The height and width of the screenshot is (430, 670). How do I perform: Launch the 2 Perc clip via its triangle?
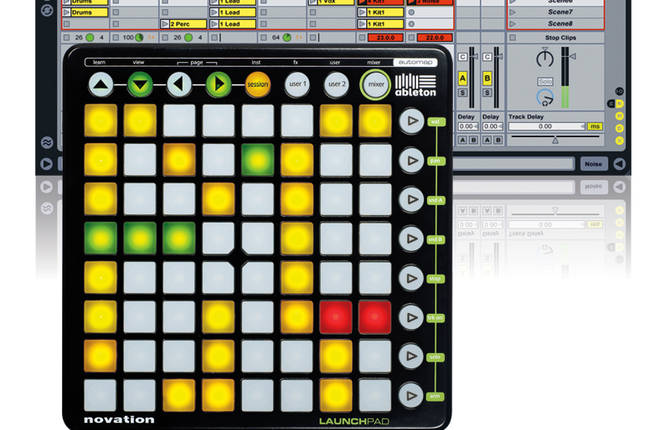(x=165, y=24)
